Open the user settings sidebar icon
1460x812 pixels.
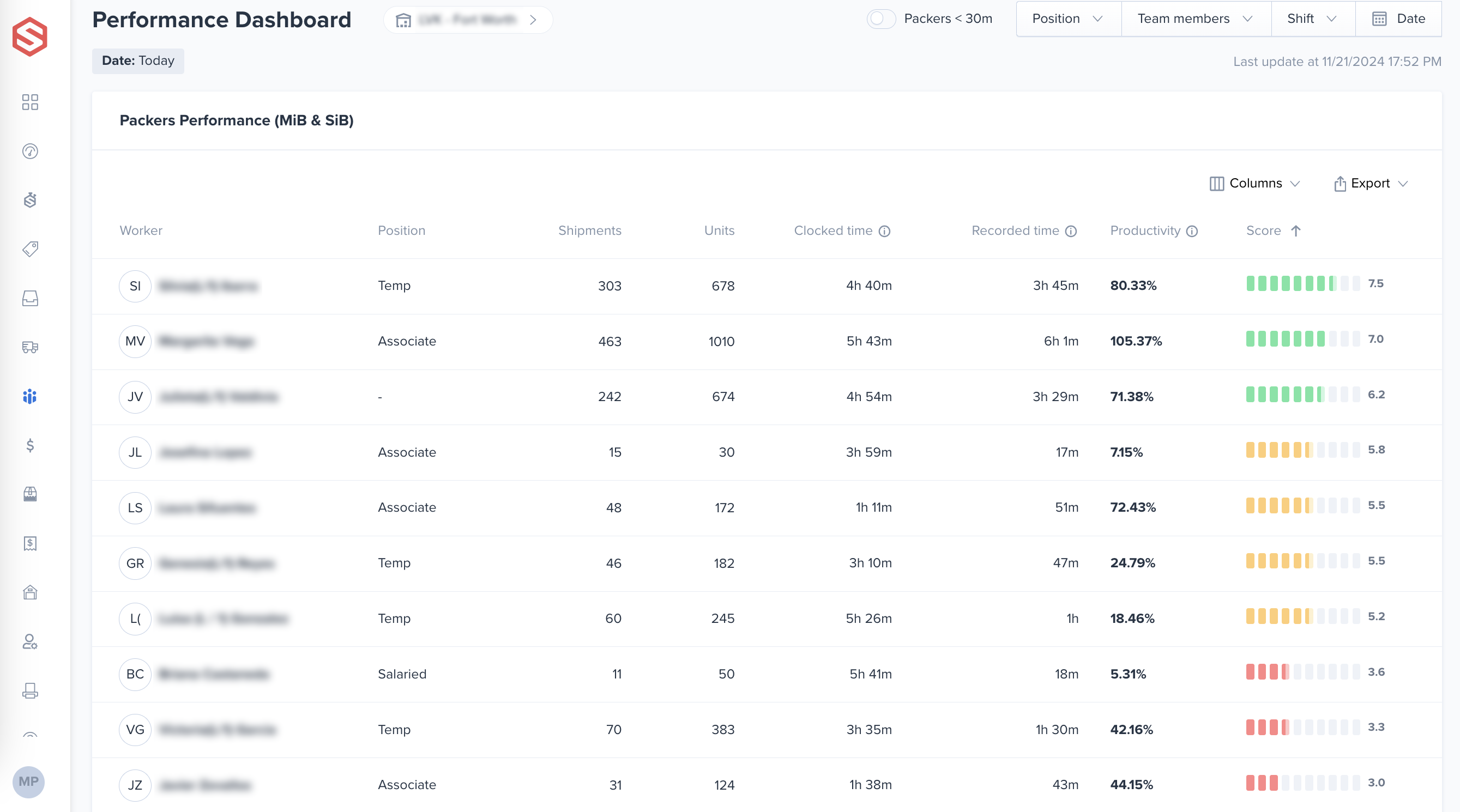click(x=30, y=641)
